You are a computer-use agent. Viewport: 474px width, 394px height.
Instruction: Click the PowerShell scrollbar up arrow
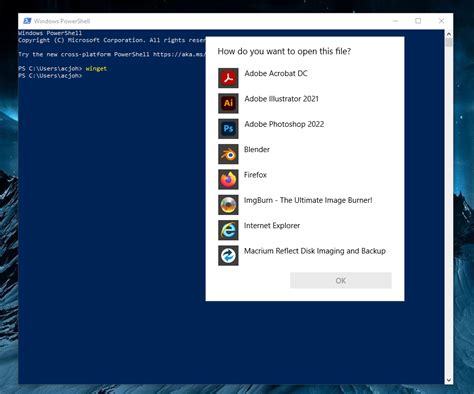point(449,34)
